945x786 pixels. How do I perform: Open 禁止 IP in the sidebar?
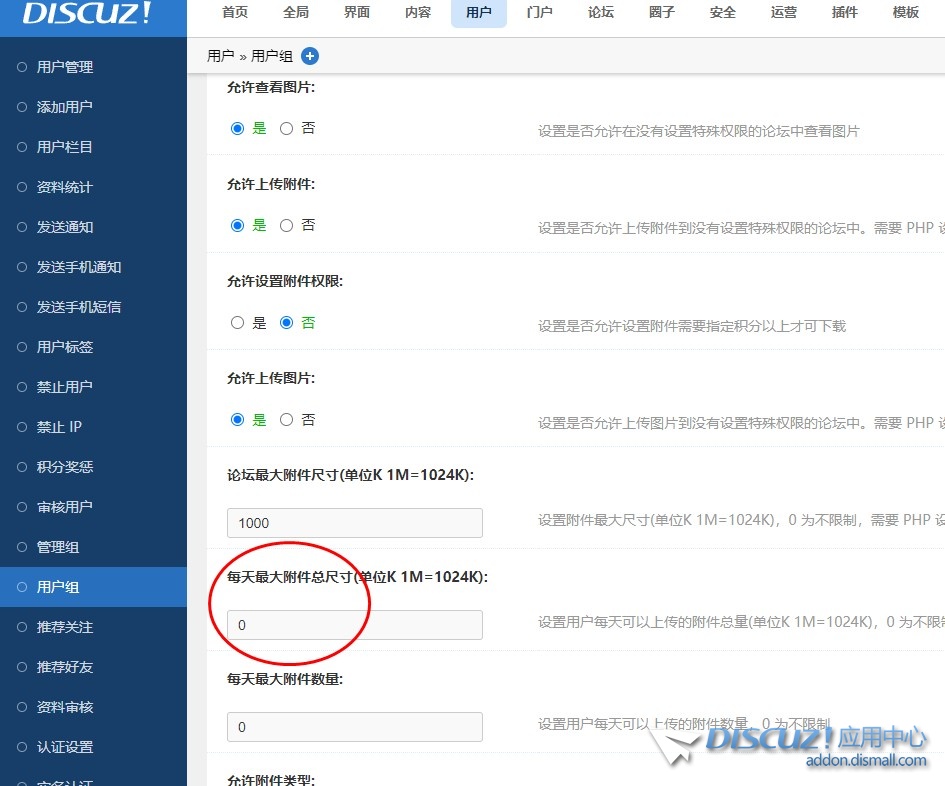64,427
